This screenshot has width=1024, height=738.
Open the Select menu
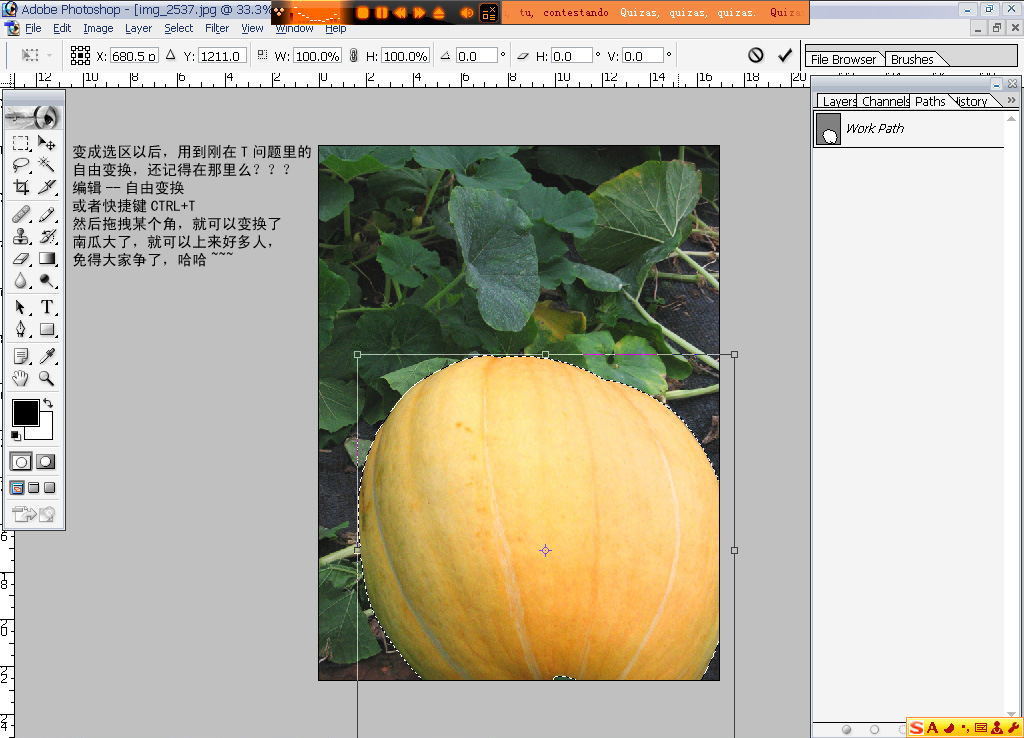pyautogui.click(x=178, y=28)
